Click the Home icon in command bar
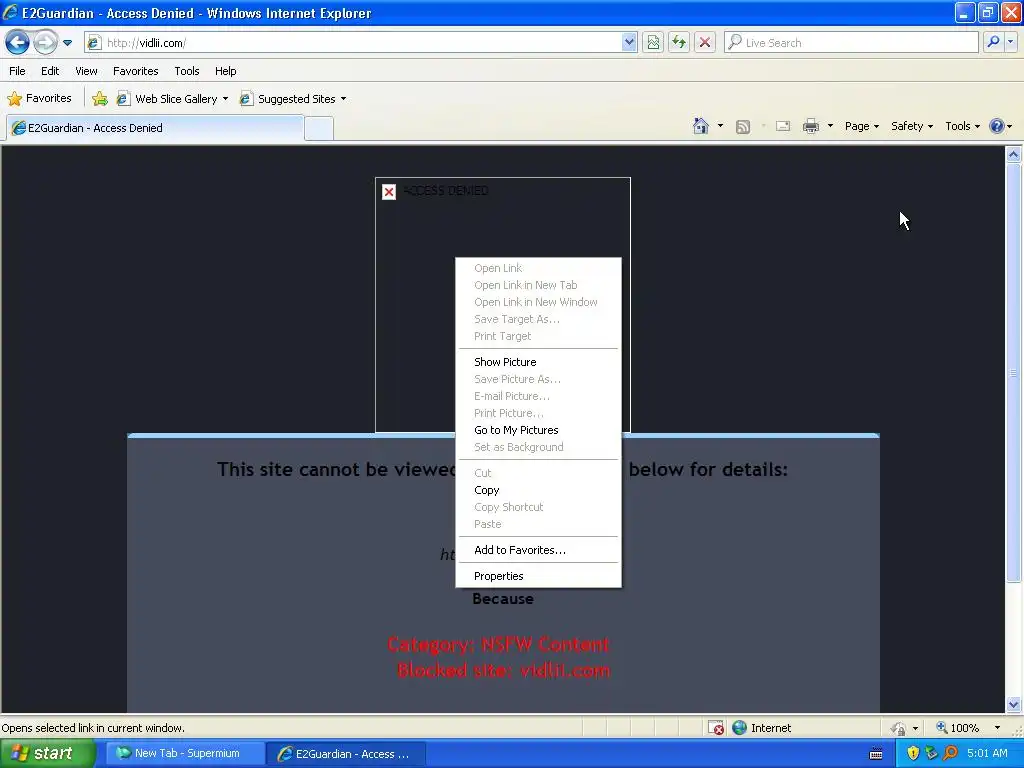Viewport: 1024px width, 768px height. [x=701, y=126]
